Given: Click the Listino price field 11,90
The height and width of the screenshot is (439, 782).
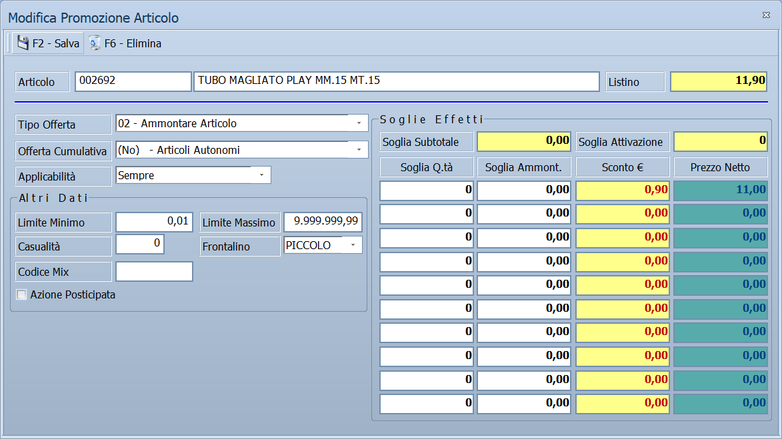Looking at the screenshot, I should (x=718, y=81).
